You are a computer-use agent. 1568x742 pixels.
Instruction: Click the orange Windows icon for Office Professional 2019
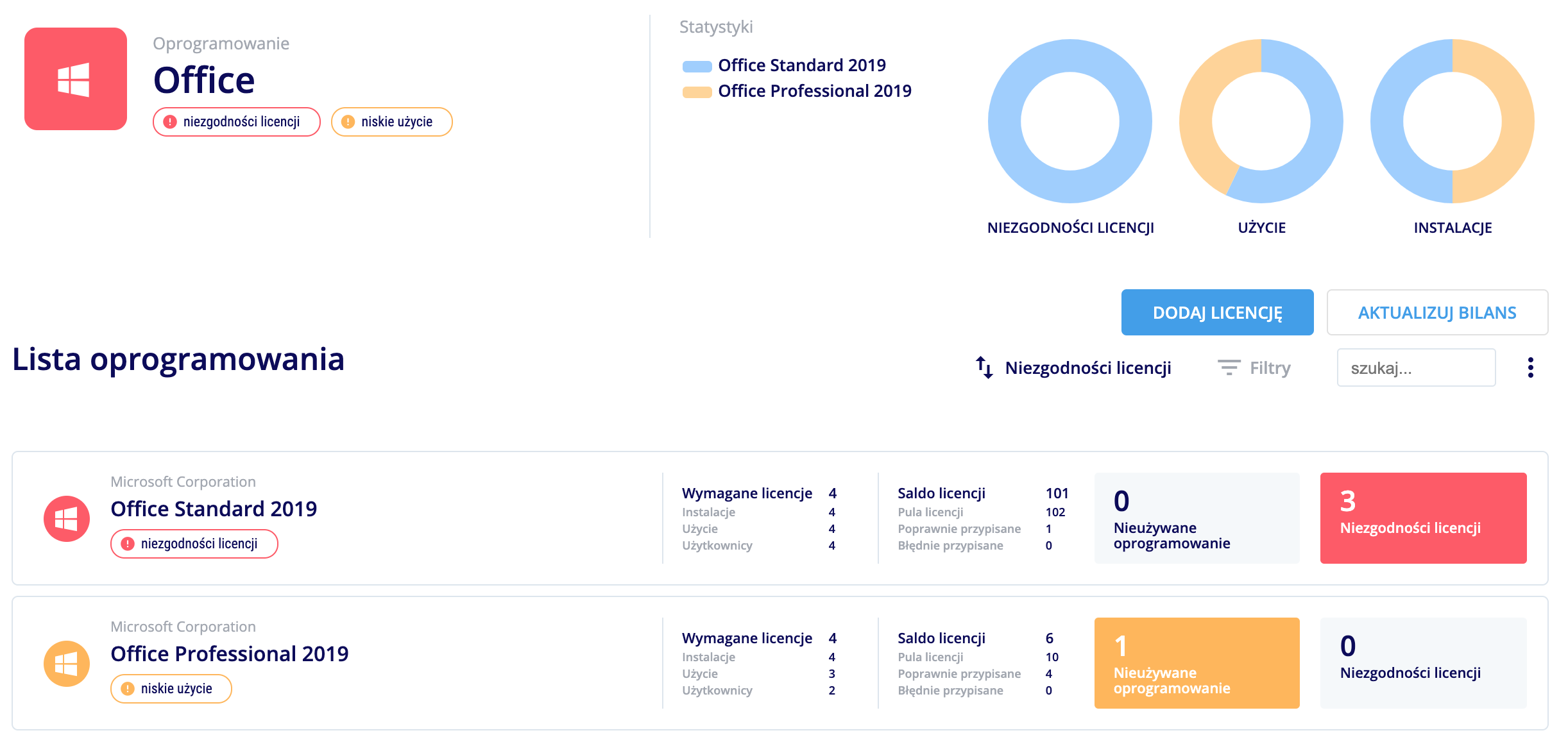[67, 664]
